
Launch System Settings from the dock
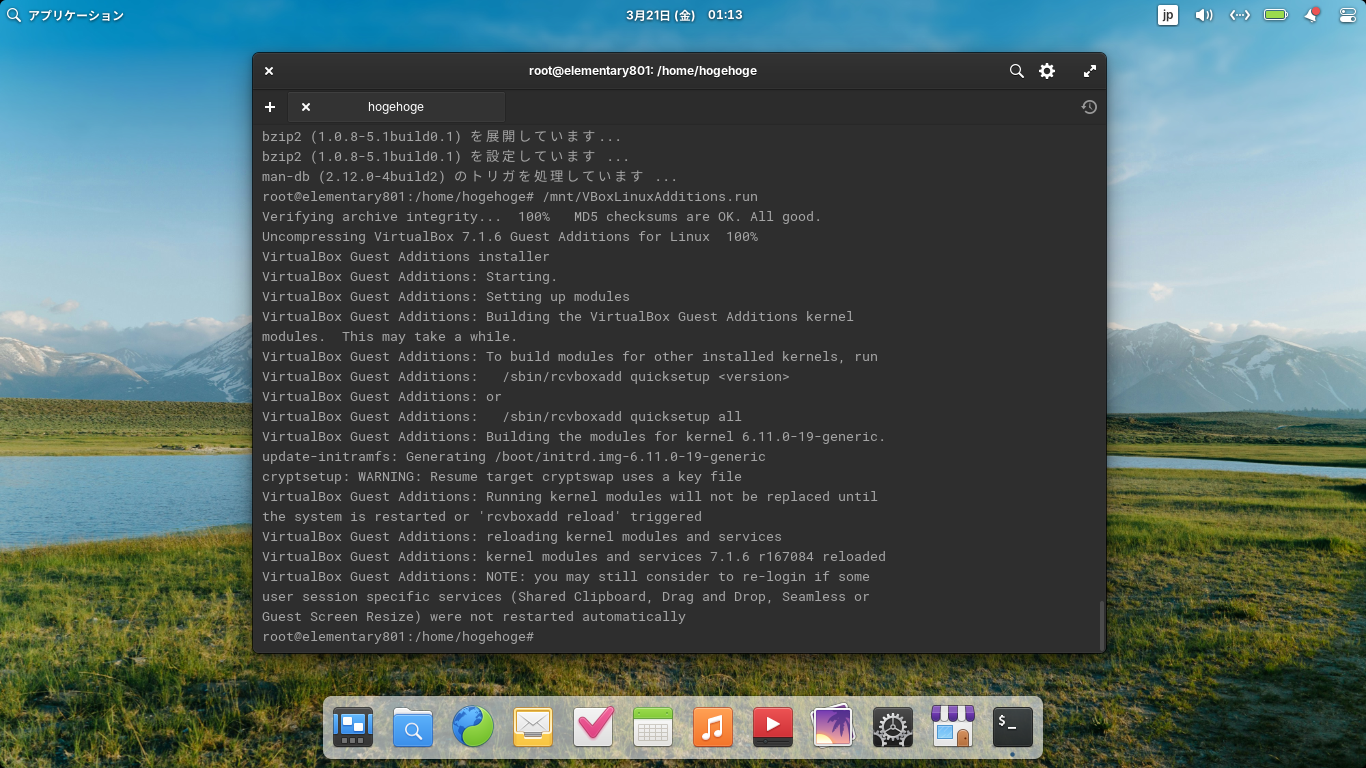[x=893, y=727]
